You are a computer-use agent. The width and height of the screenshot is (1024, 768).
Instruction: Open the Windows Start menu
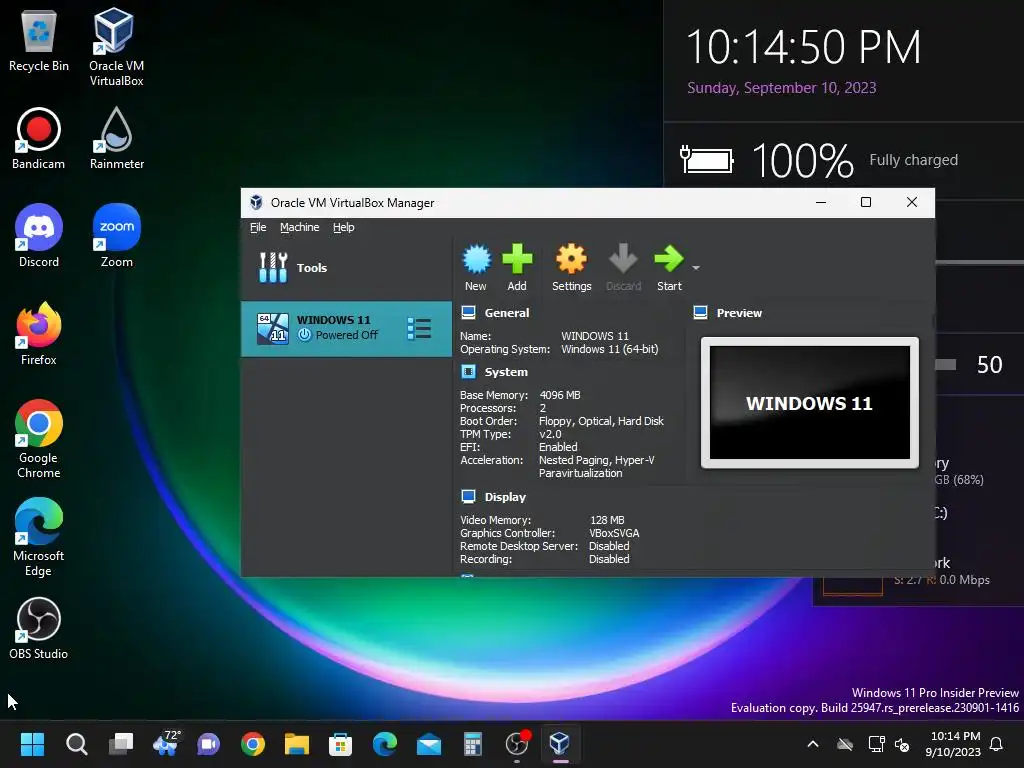[32, 744]
